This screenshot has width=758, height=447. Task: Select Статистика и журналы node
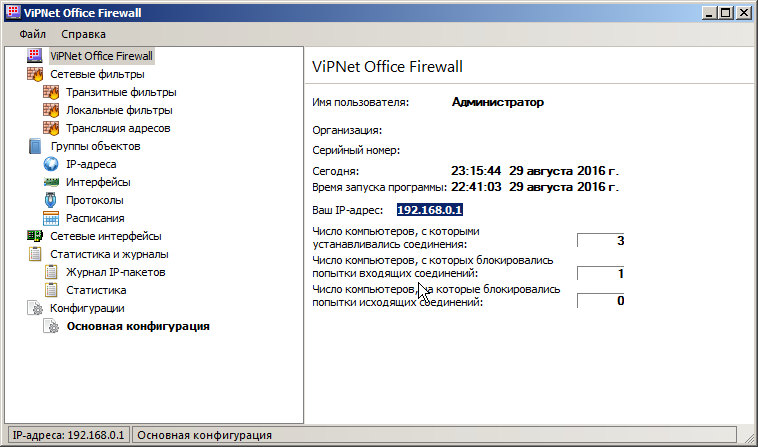tap(109, 254)
